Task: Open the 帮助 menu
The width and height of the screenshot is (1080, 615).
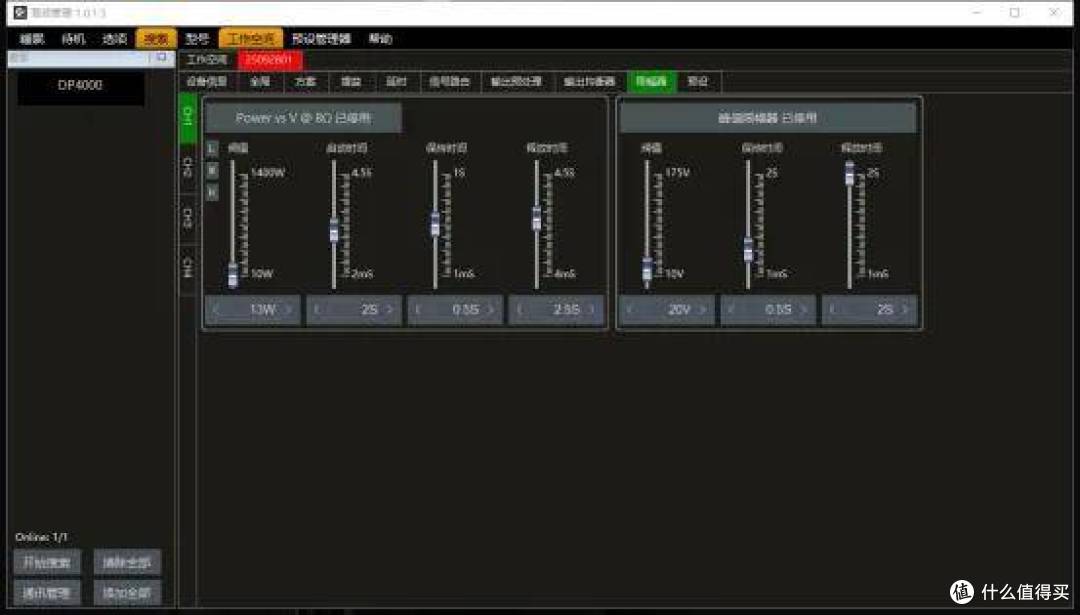Action: coord(380,39)
